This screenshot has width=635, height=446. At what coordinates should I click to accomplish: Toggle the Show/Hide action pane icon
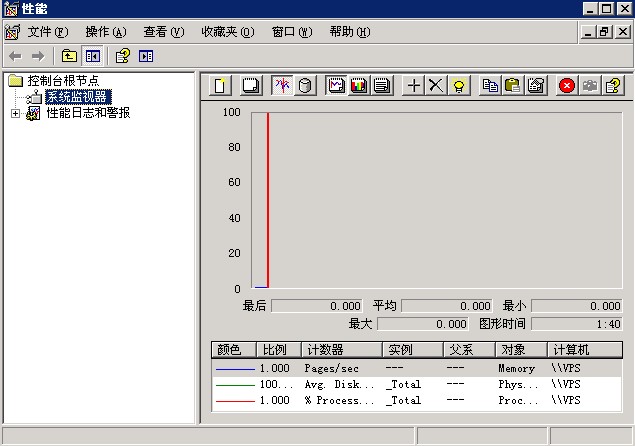click(x=146, y=56)
